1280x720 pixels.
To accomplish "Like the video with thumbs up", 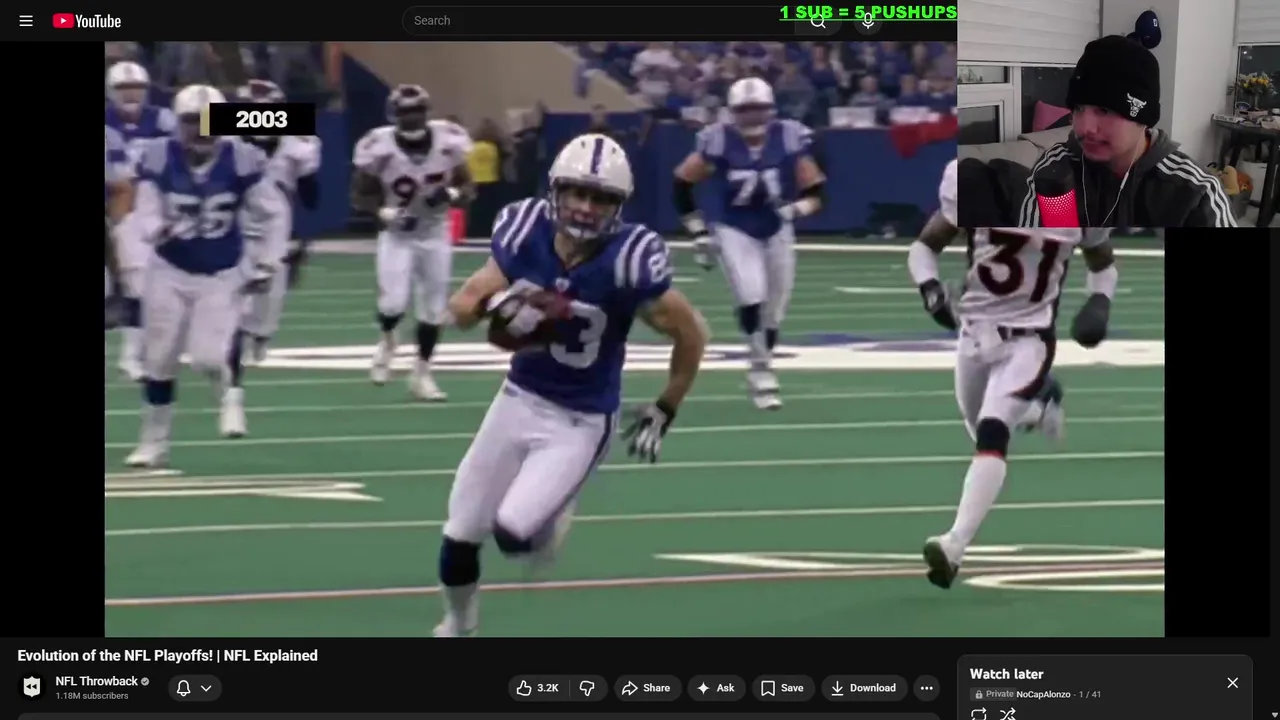I will coord(537,688).
